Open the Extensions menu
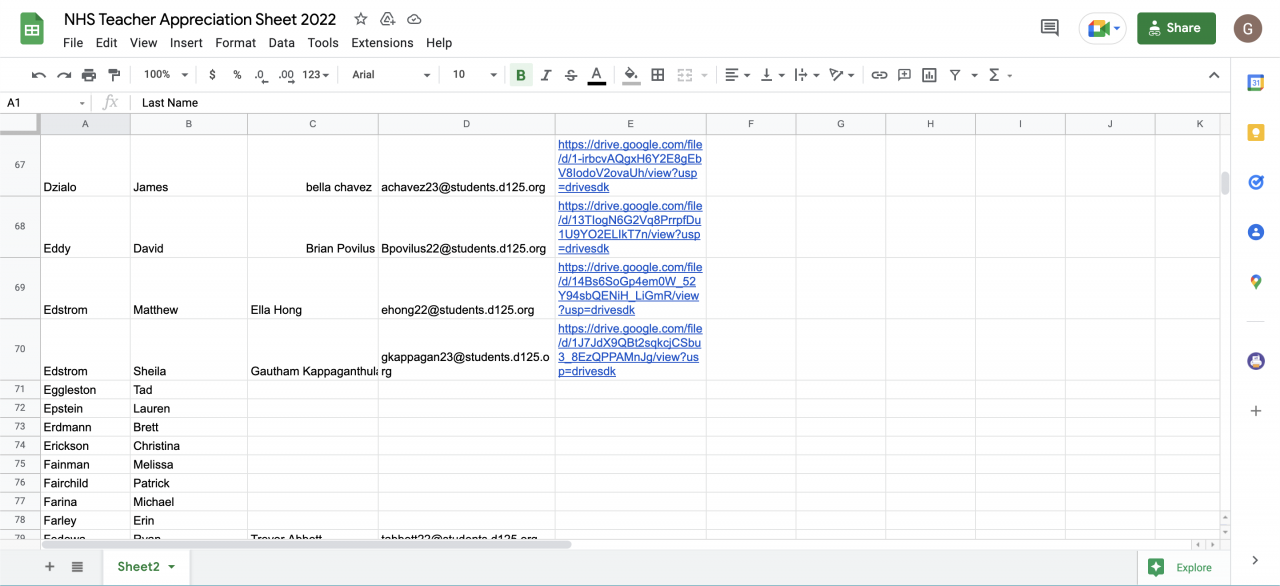 [382, 43]
